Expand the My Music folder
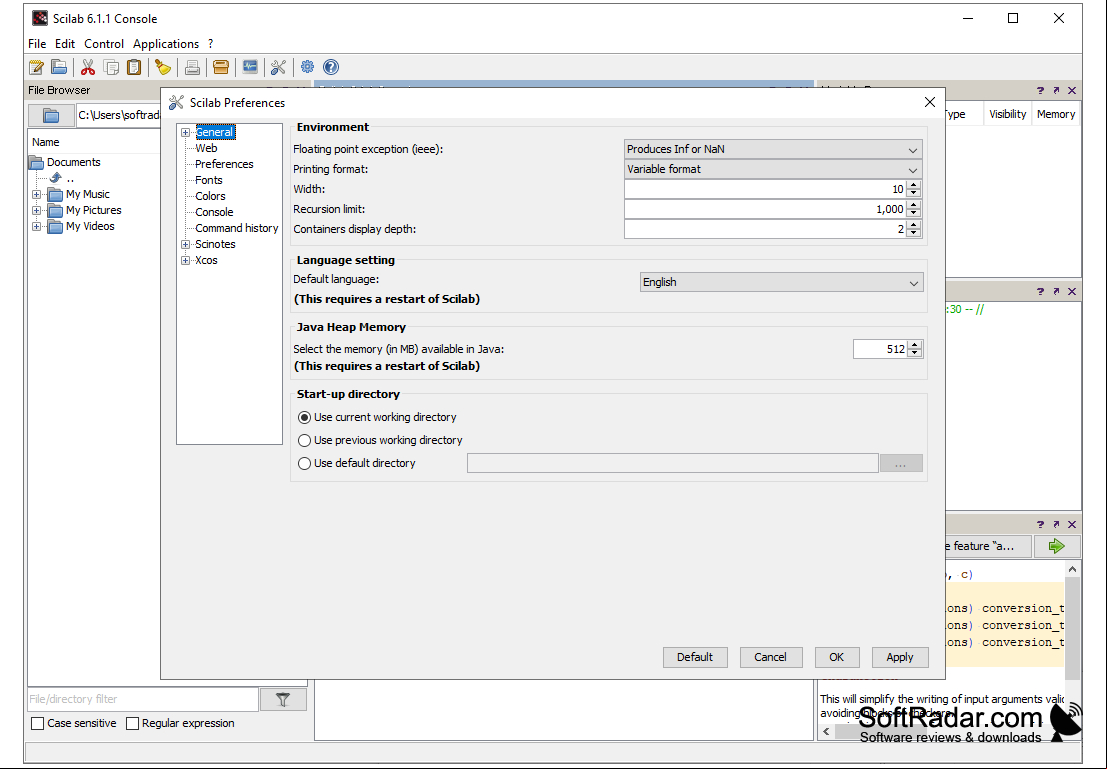The image size is (1107, 769). [36, 194]
